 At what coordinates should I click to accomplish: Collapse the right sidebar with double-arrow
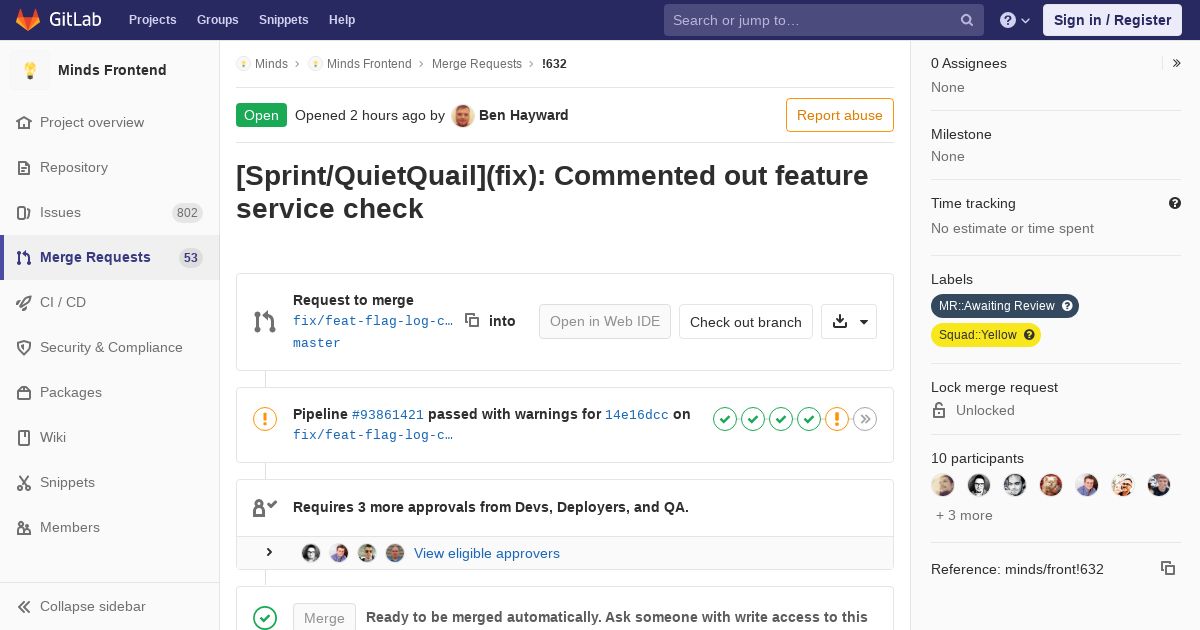click(1177, 63)
